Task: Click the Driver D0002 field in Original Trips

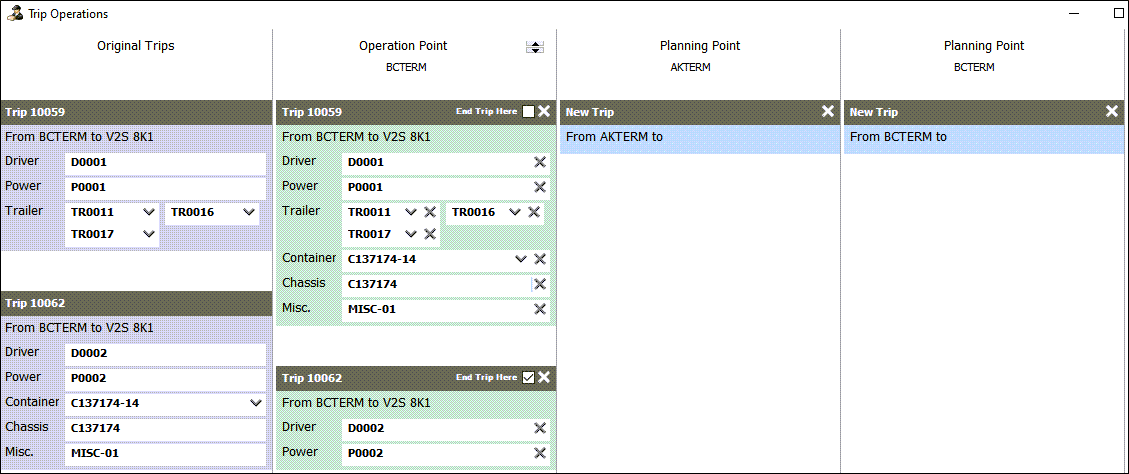Action: point(165,354)
